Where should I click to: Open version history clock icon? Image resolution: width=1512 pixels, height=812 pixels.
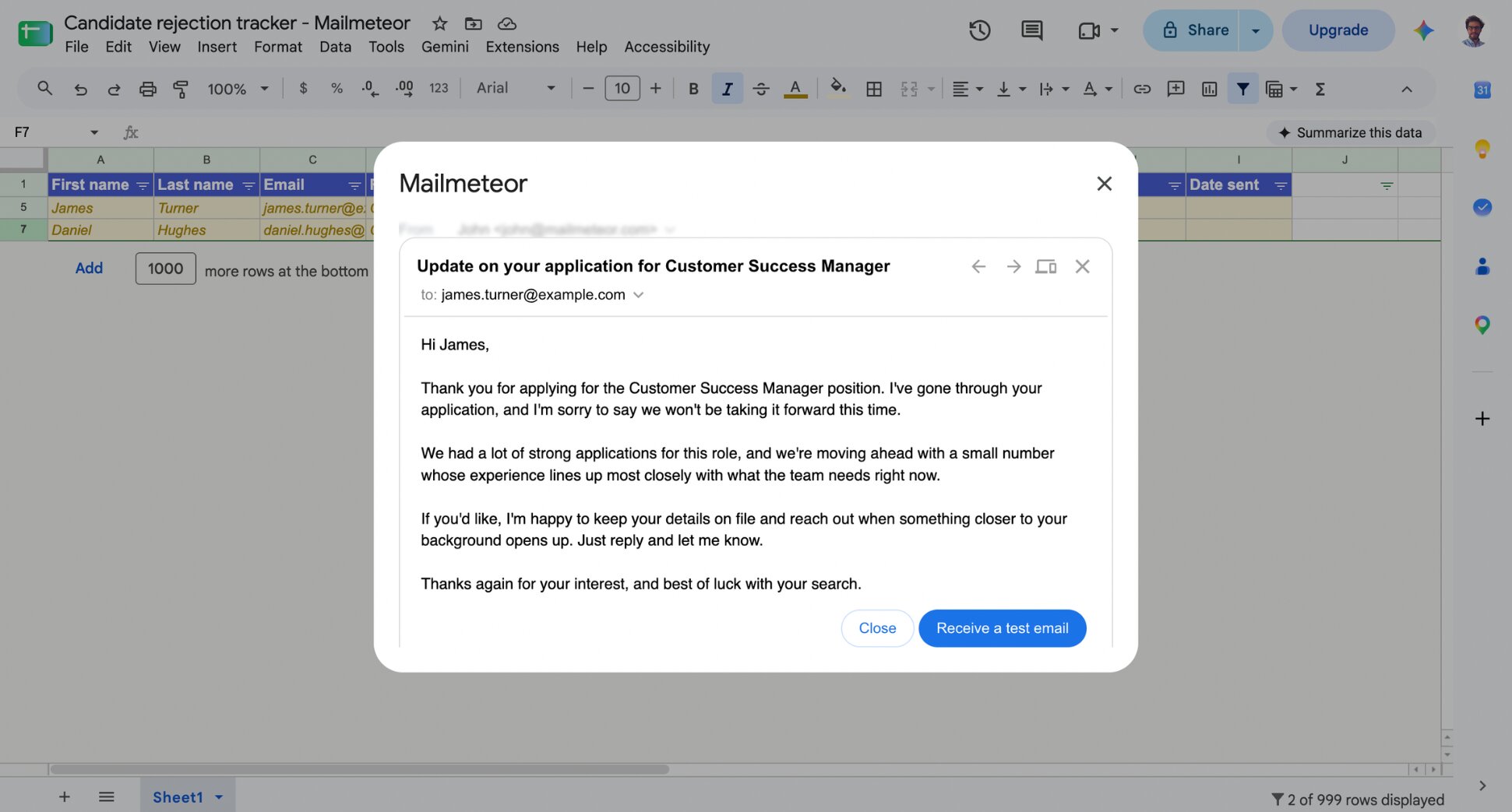click(979, 30)
